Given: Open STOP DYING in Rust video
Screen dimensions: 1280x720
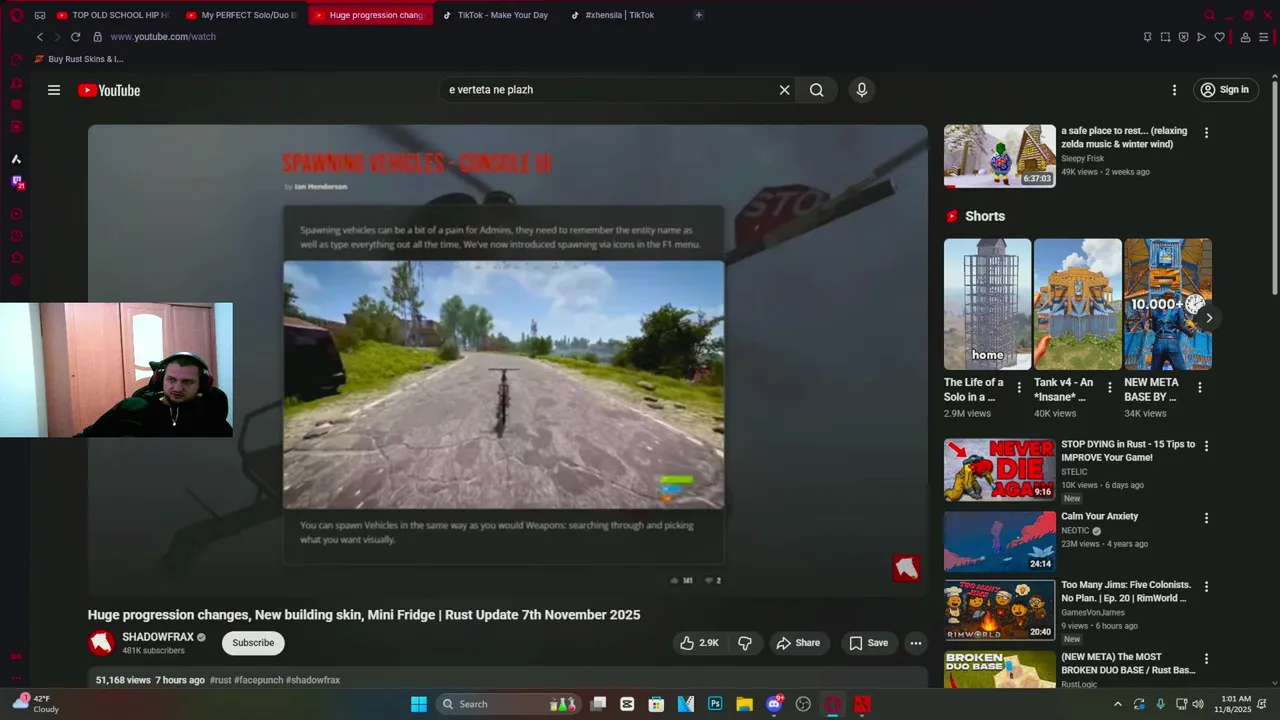Looking at the screenshot, I should (x=999, y=470).
